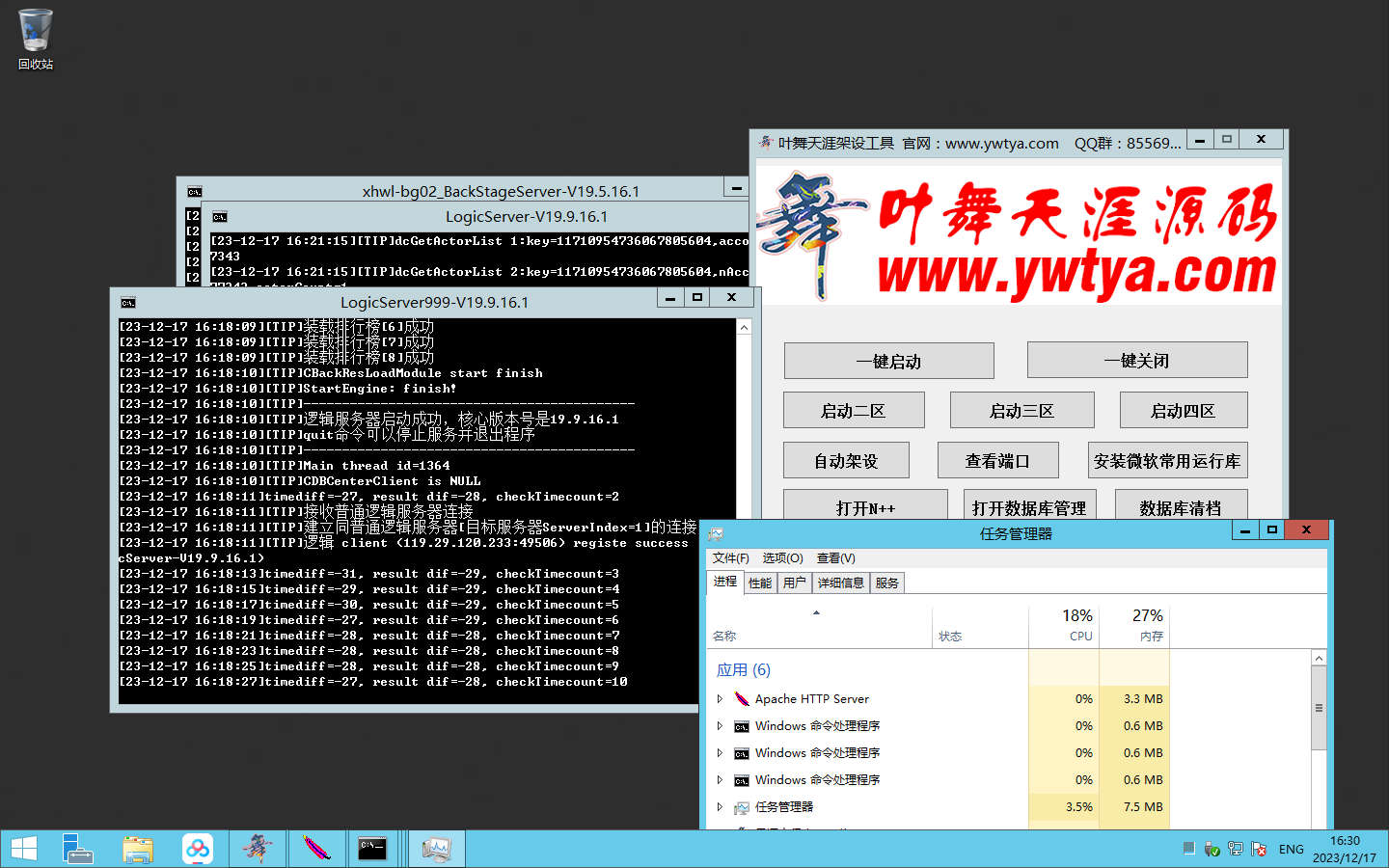Click the 任务管理器 row icon
The image size is (1389, 868).
[742, 807]
